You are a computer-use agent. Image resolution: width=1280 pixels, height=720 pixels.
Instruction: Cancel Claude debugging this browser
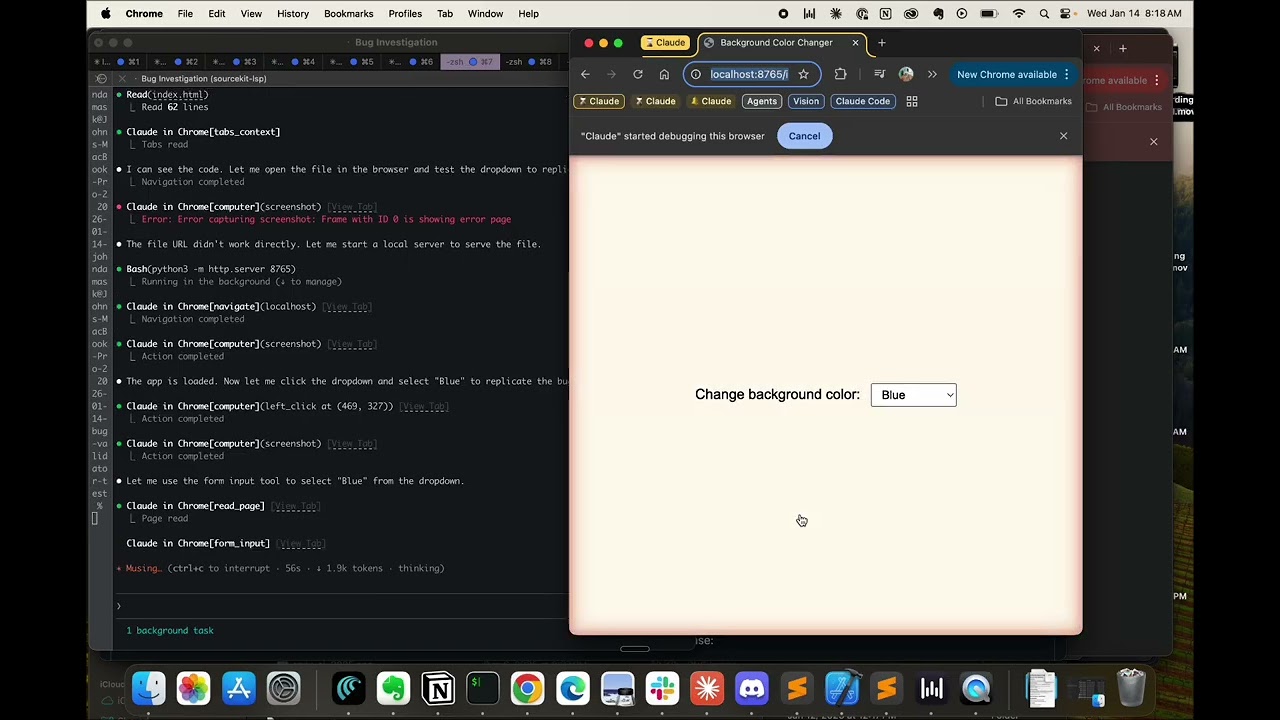pyautogui.click(x=804, y=136)
